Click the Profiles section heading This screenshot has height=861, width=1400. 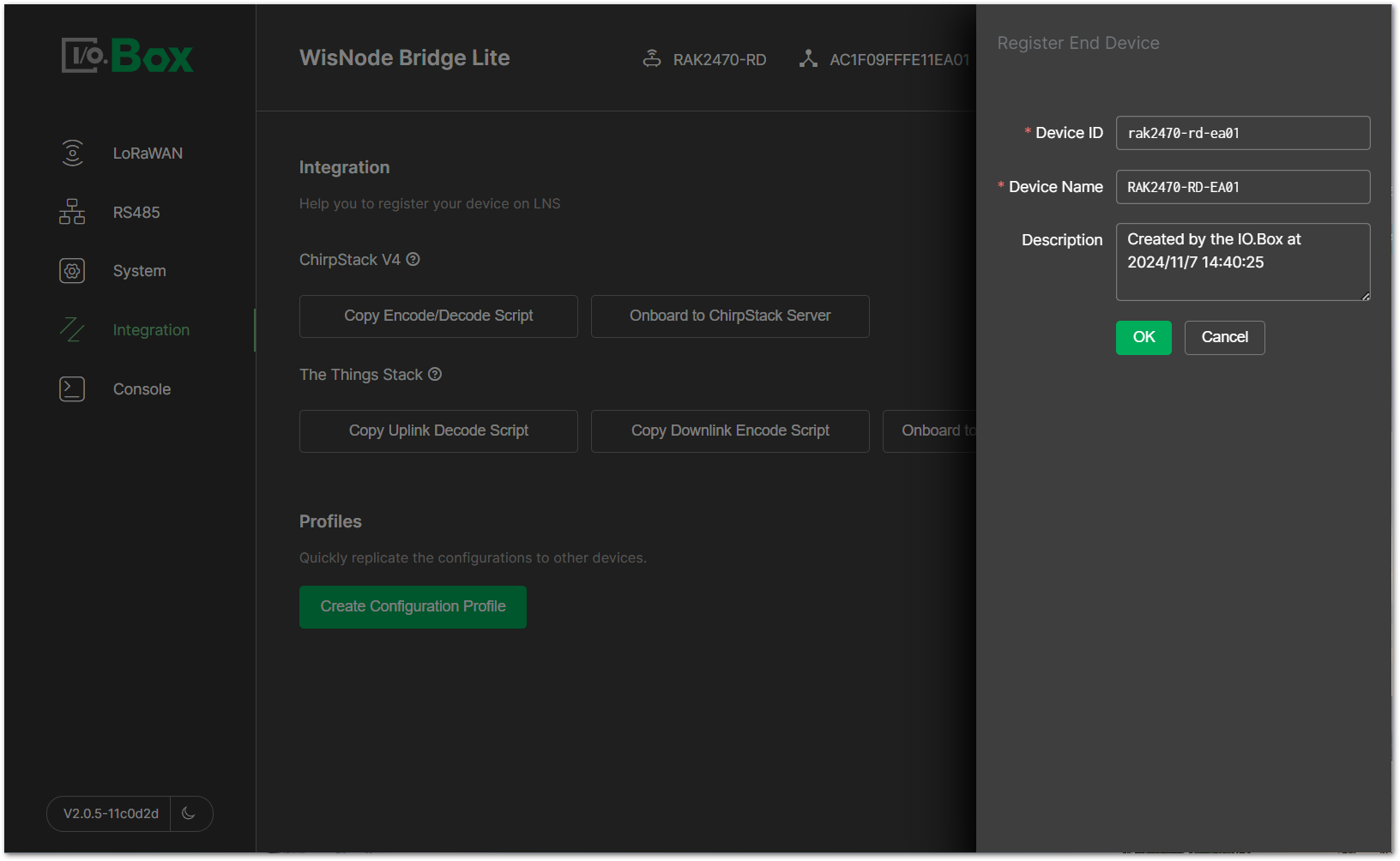pyautogui.click(x=330, y=521)
